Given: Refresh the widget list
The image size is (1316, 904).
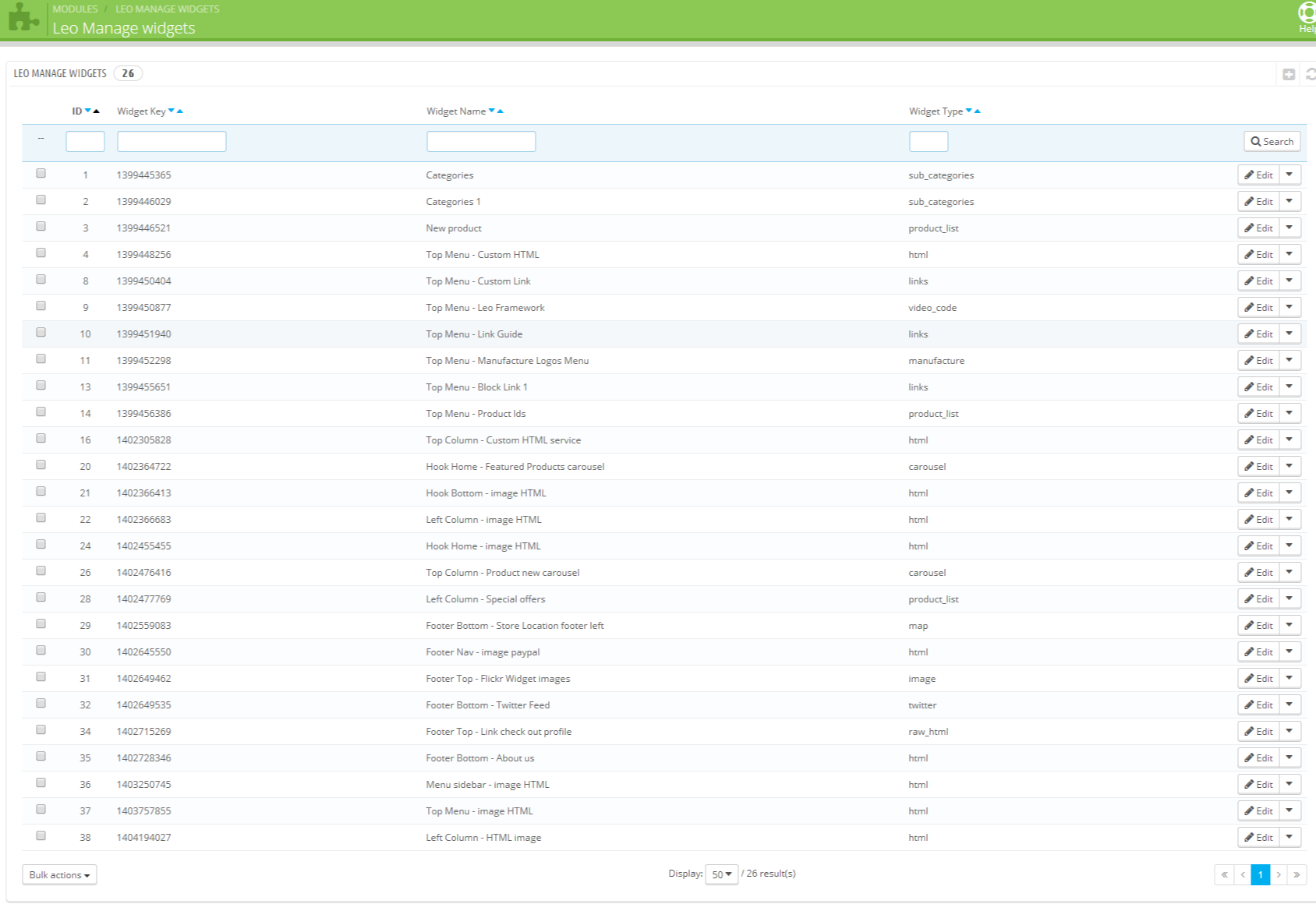Looking at the screenshot, I should 1311,74.
